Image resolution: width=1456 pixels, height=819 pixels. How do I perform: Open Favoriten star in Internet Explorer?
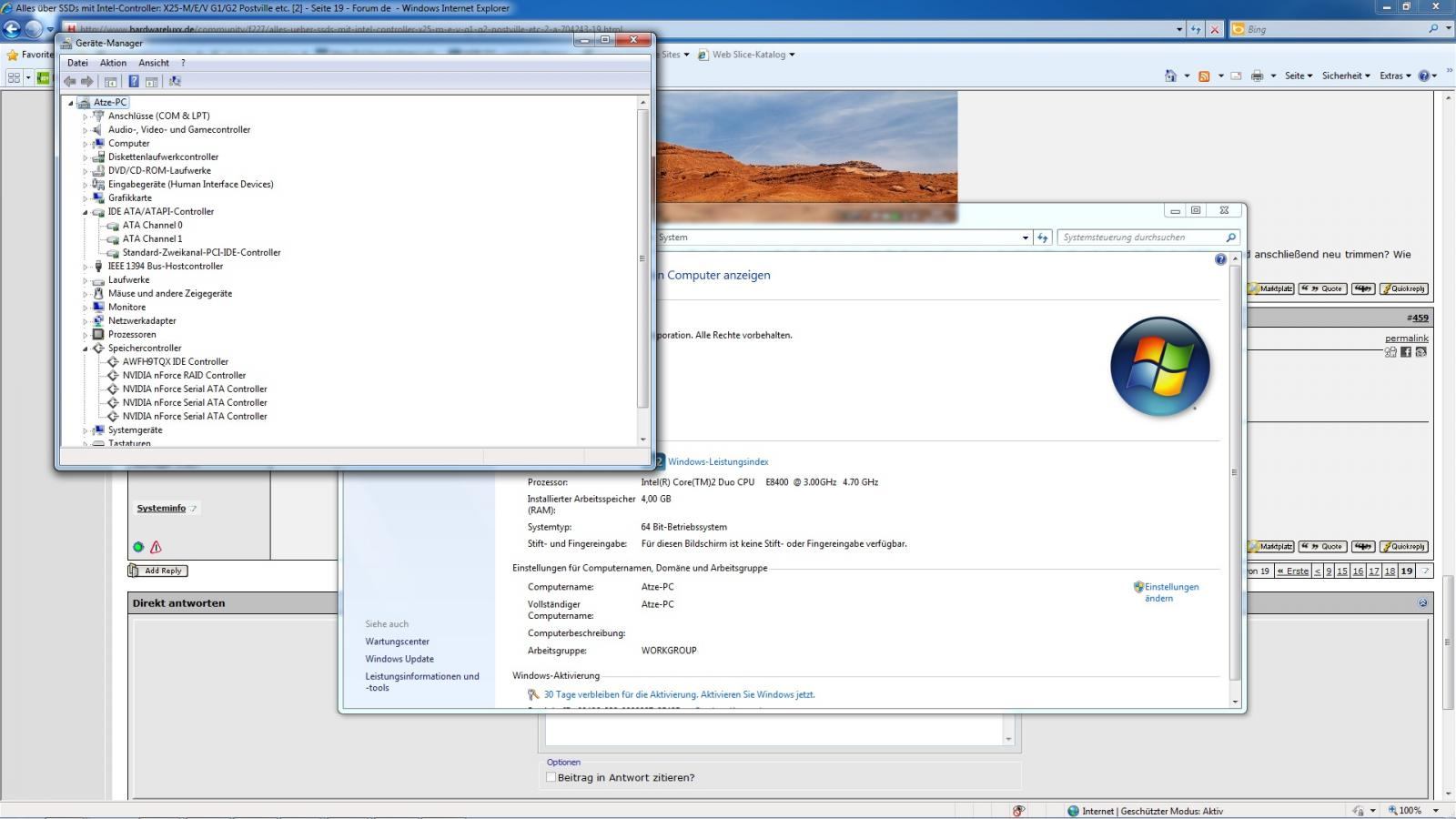13,55
